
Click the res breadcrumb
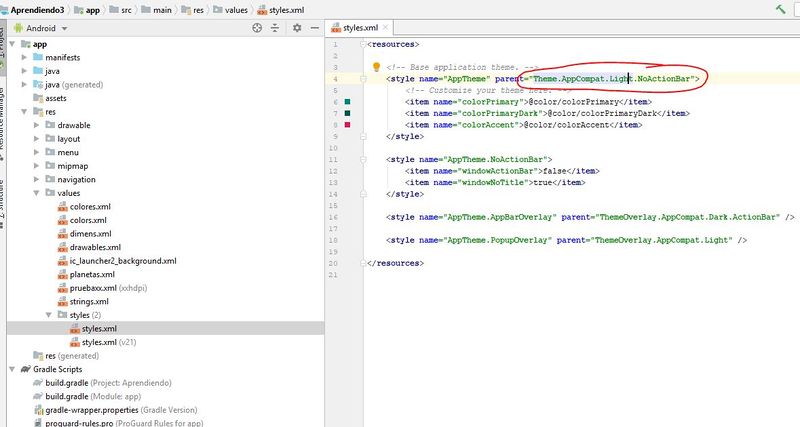(x=192, y=10)
